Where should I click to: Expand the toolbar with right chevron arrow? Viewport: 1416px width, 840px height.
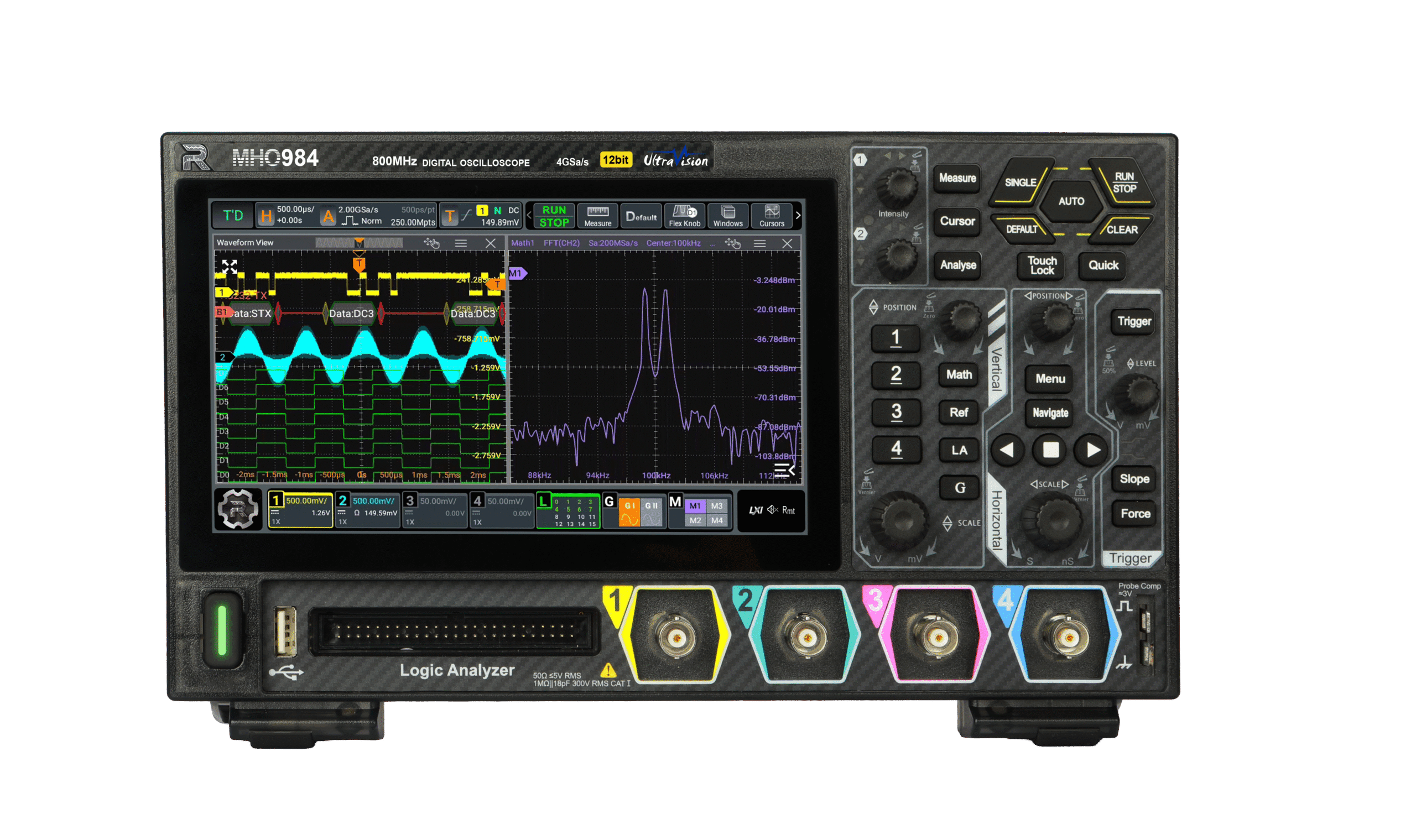(798, 216)
